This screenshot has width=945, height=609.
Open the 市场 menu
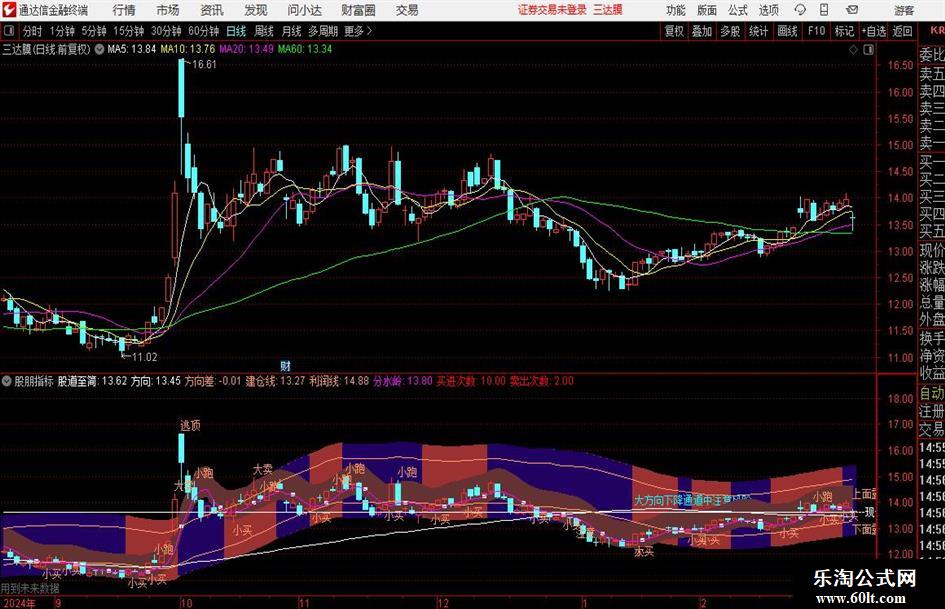pos(168,10)
